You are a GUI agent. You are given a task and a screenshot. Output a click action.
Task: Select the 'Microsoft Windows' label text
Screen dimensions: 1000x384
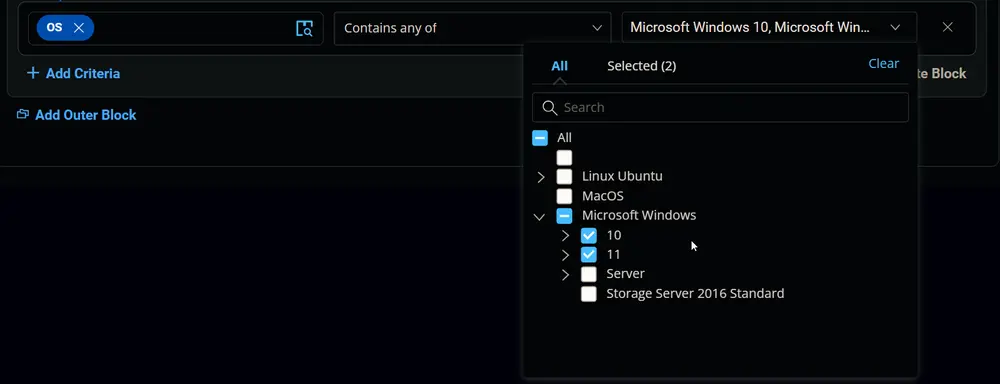tap(639, 216)
